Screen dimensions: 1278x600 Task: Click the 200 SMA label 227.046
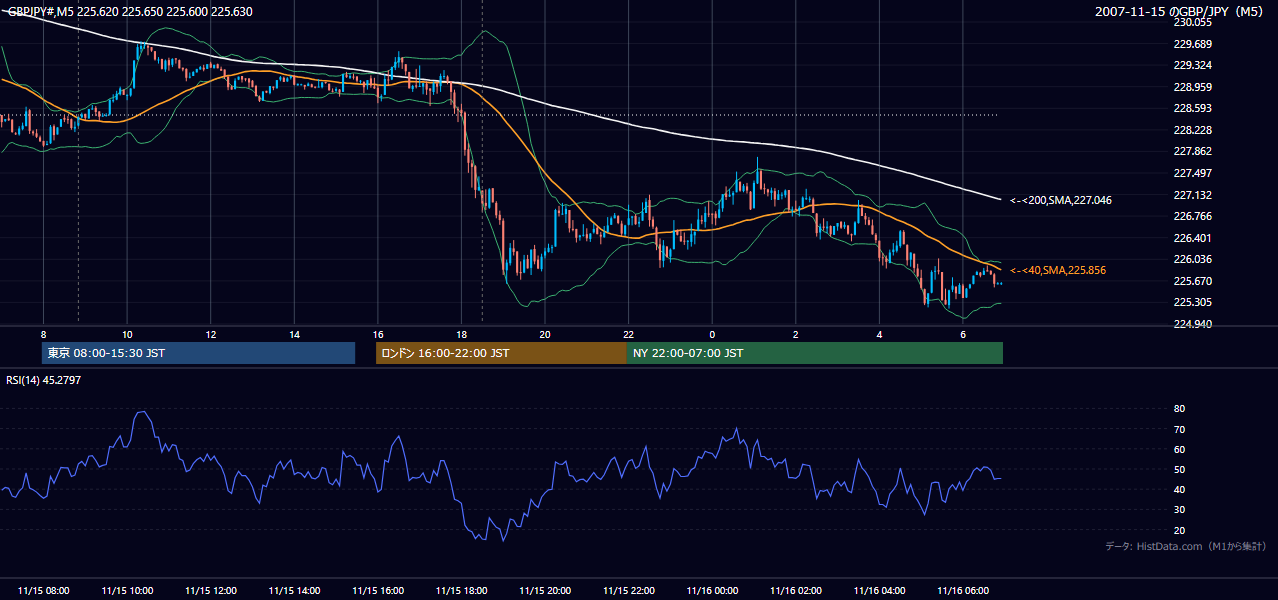1060,200
